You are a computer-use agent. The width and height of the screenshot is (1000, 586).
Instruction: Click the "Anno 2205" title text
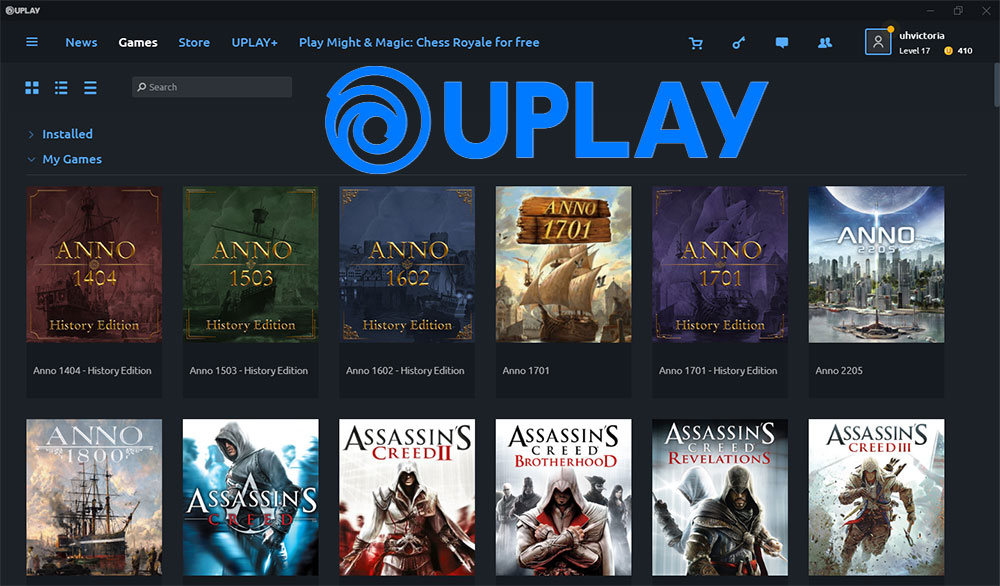click(839, 370)
